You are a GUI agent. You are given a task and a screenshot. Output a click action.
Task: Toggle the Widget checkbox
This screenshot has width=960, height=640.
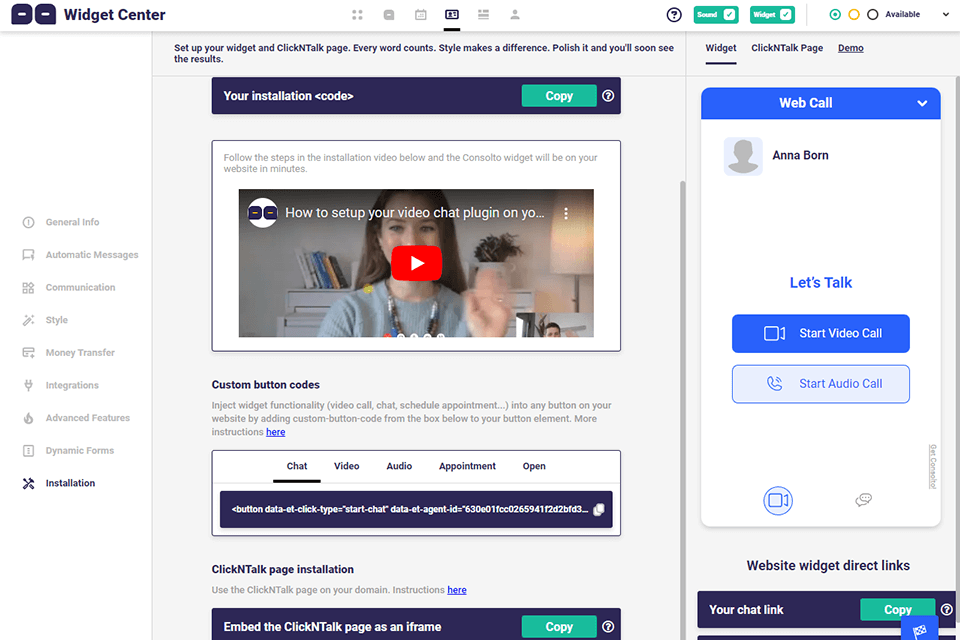(786, 15)
